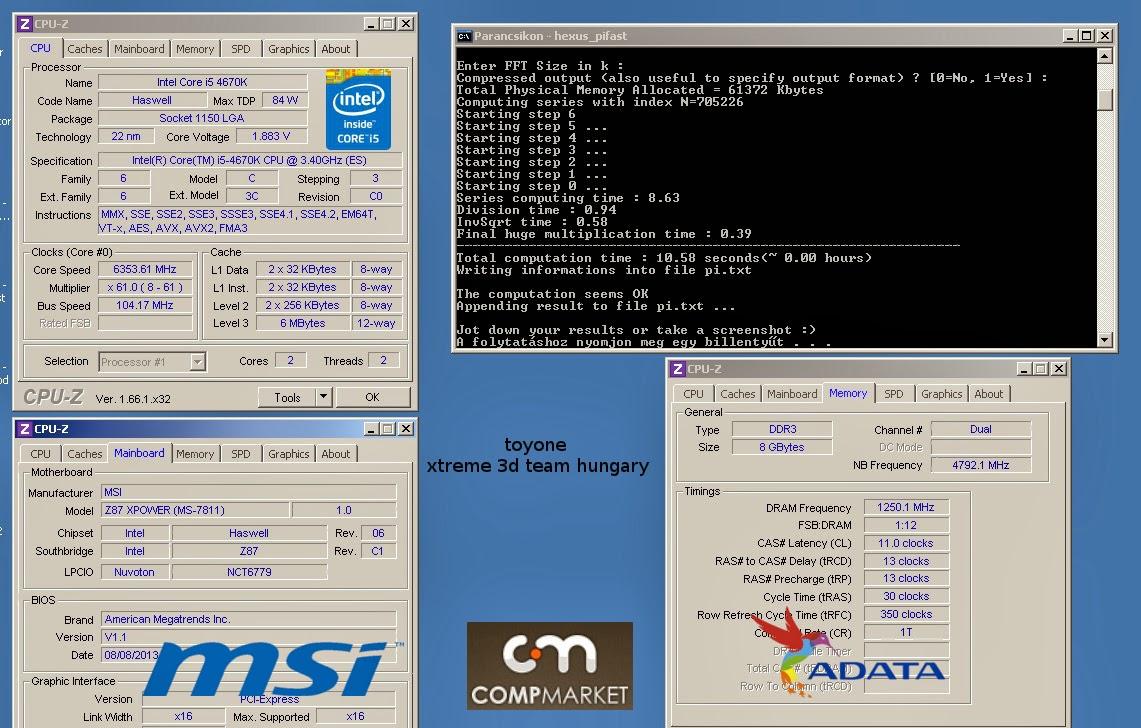The image size is (1141, 728).
Task: Click the Core Speed value 6353.61 MHz
Action: pos(145,269)
